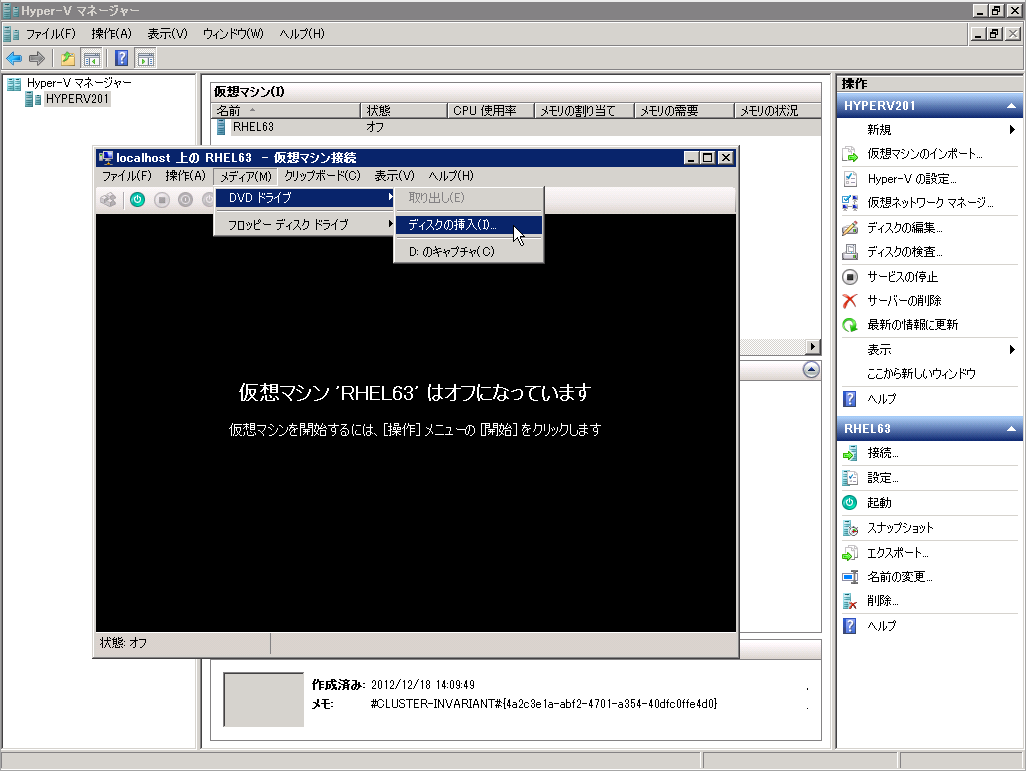This screenshot has height=771, width=1026.
Task: Click the Ctrl+Alt+Del icon in VM connection toolbar
Action: click(x=109, y=200)
